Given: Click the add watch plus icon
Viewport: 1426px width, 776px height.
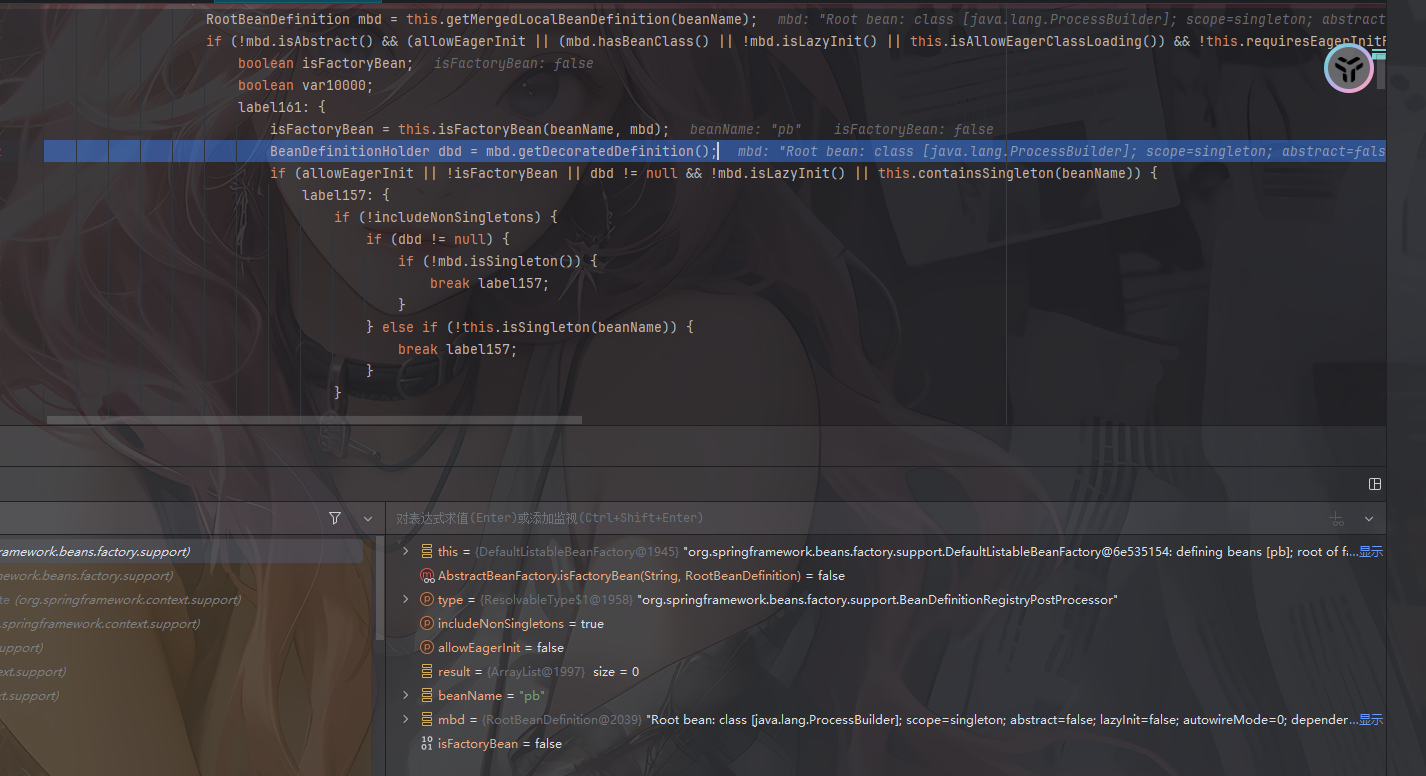Looking at the screenshot, I should (1336, 518).
